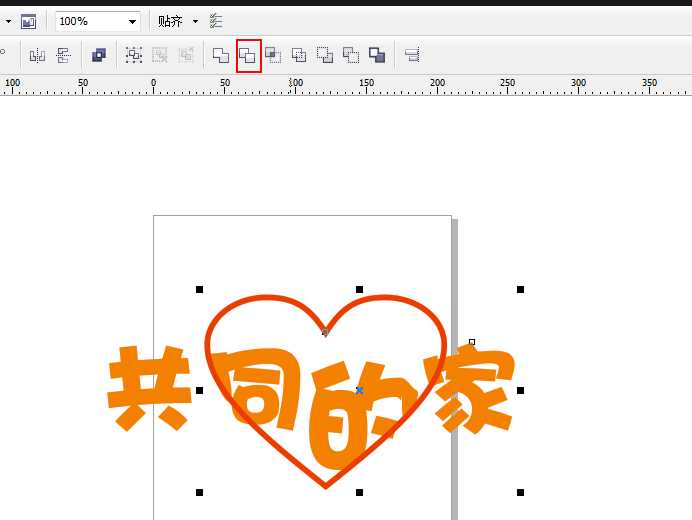Click the Mirror horizontally icon

(x=37, y=56)
